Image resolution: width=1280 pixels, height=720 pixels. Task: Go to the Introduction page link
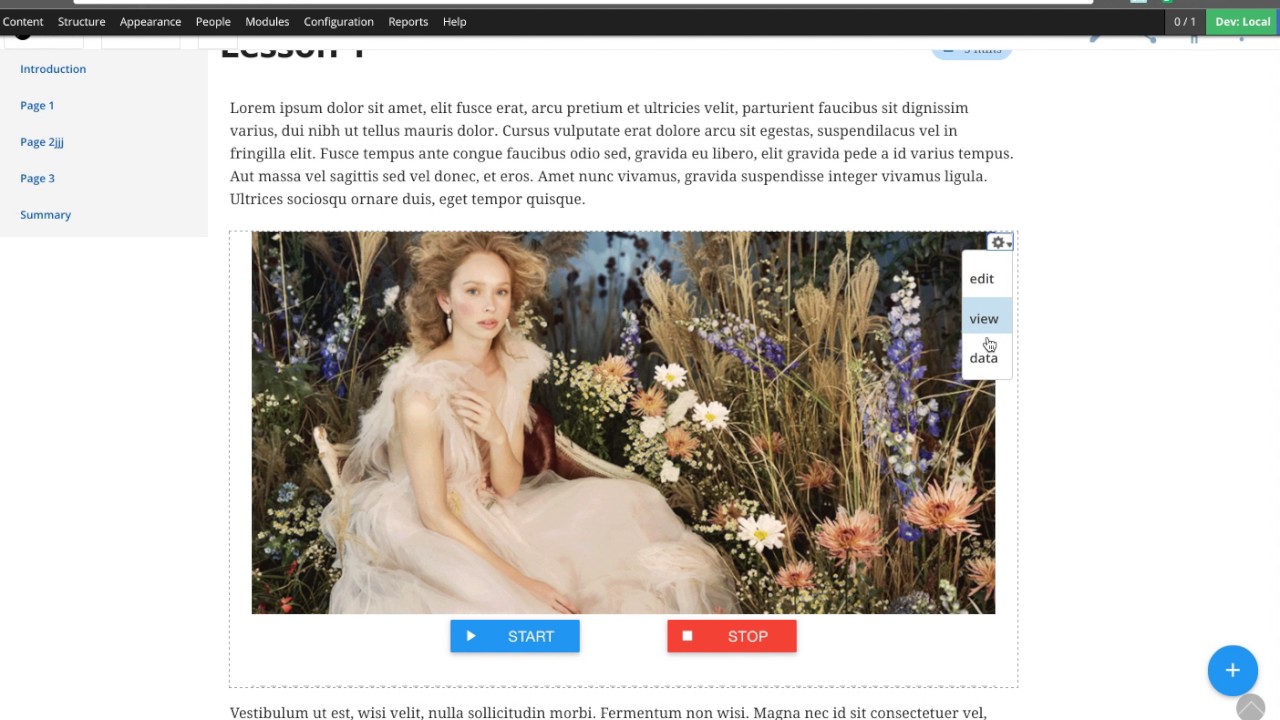[53, 69]
